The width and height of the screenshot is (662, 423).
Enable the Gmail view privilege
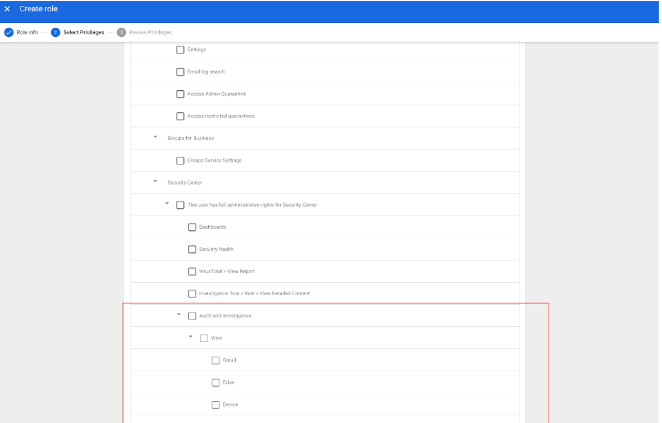coord(215,360)
